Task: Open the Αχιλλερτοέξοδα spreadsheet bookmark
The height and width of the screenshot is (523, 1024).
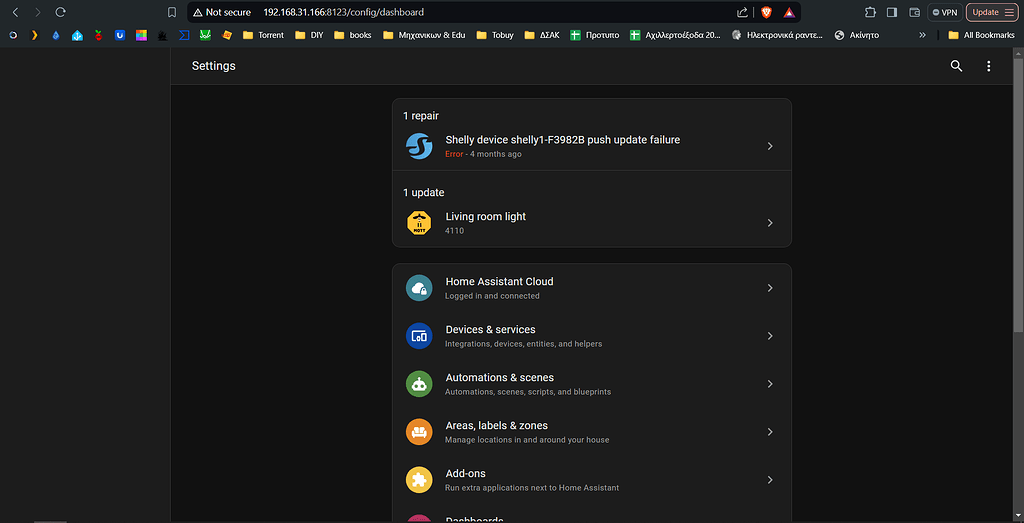Action: coord(675,35)
